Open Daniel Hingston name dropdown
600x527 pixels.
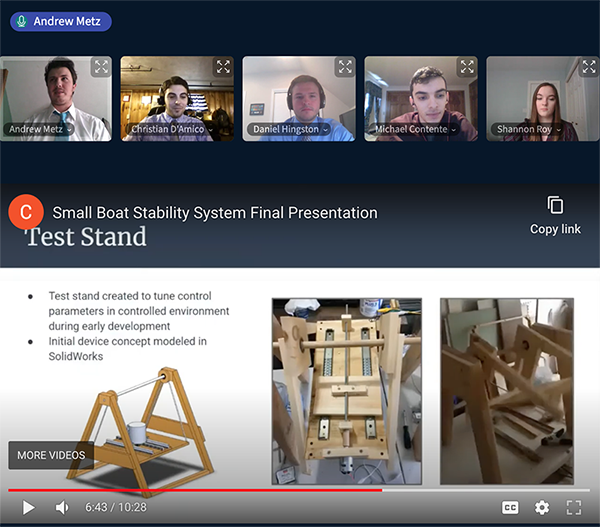pyautogui.click(x=326, y=129)
